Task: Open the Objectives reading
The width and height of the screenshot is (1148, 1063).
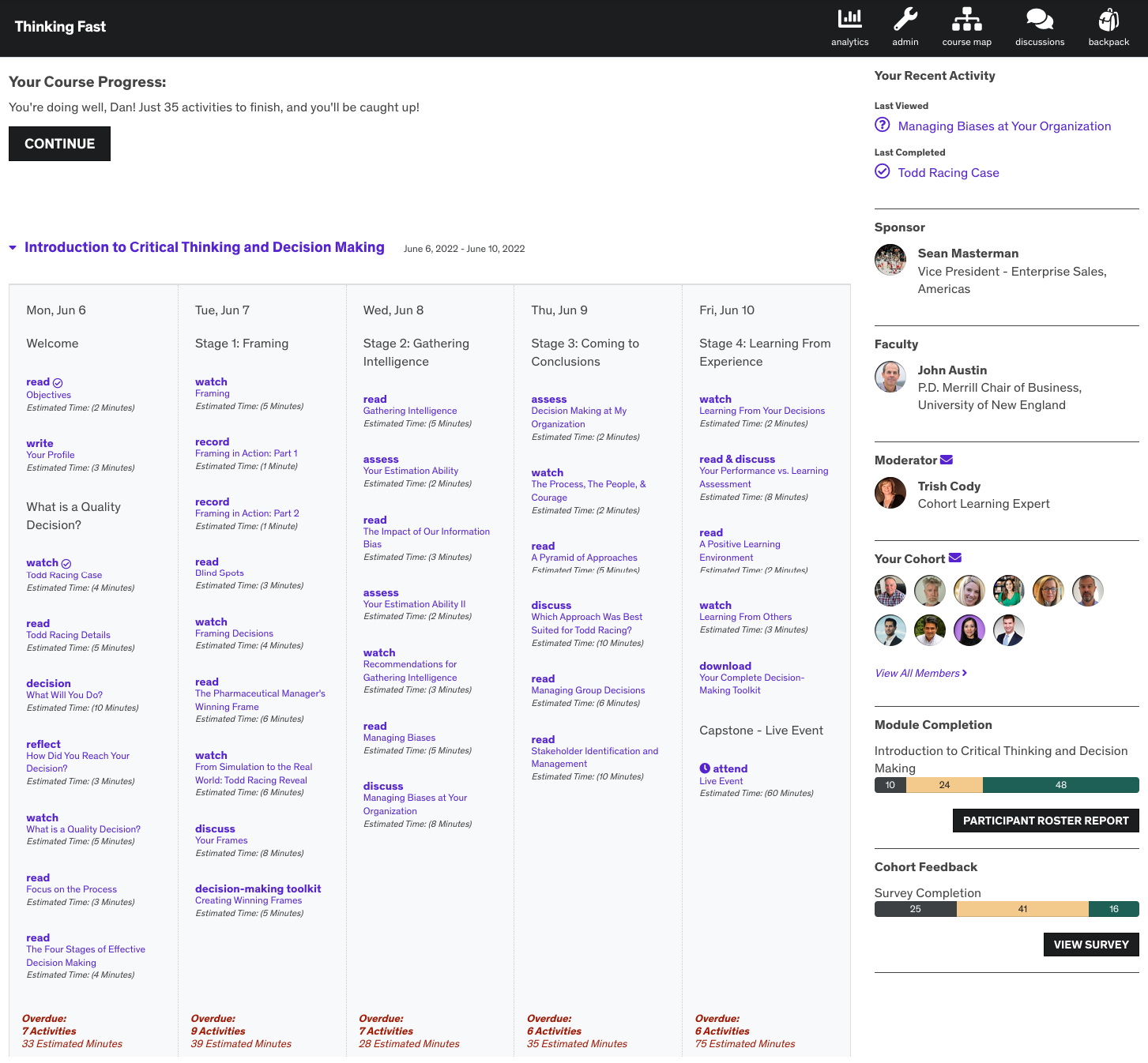Action: (48, 395)
